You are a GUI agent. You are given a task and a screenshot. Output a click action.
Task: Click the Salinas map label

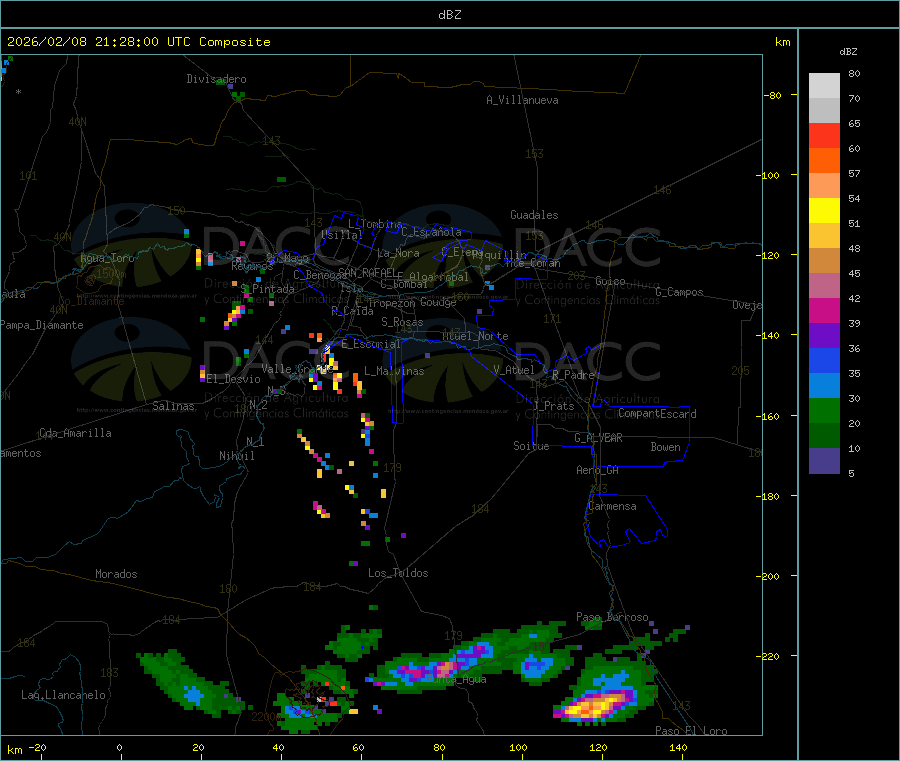(173, 406)
